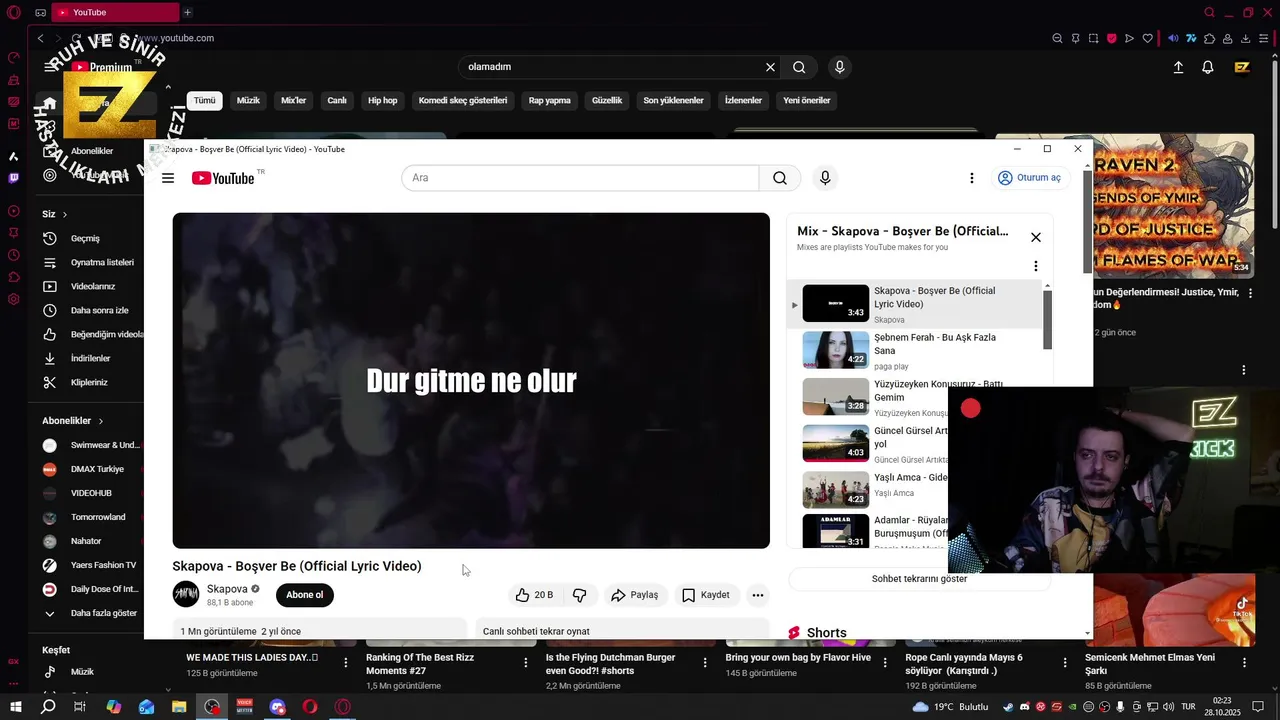Play the Şebnem Ferah - Bu Aşk Fazla Sana item
The image size is (1280, 720).
point(915,351)
